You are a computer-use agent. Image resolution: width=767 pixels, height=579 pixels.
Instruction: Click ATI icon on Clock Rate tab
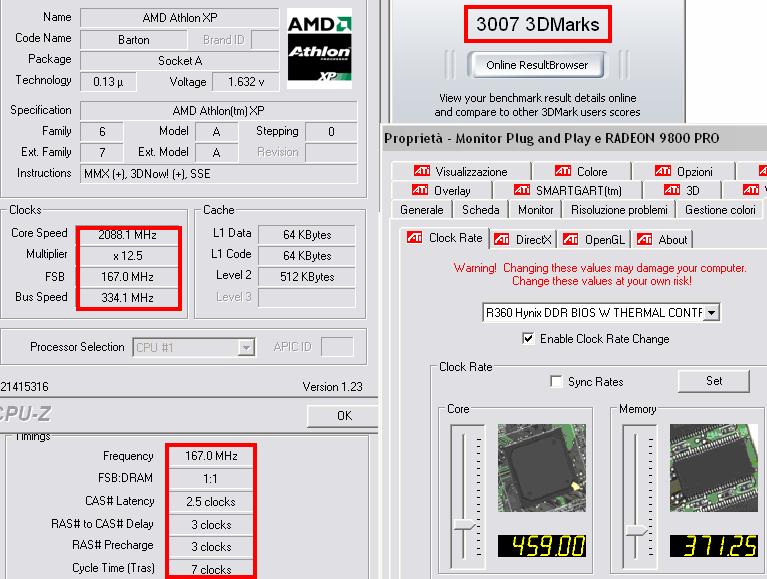pyautogui.click(x=414, y=238)
